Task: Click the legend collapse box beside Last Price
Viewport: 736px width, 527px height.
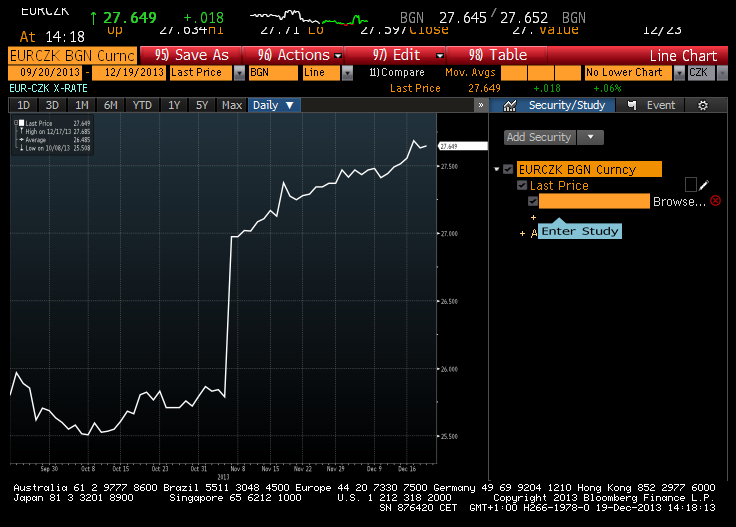Action: point(16,123)
